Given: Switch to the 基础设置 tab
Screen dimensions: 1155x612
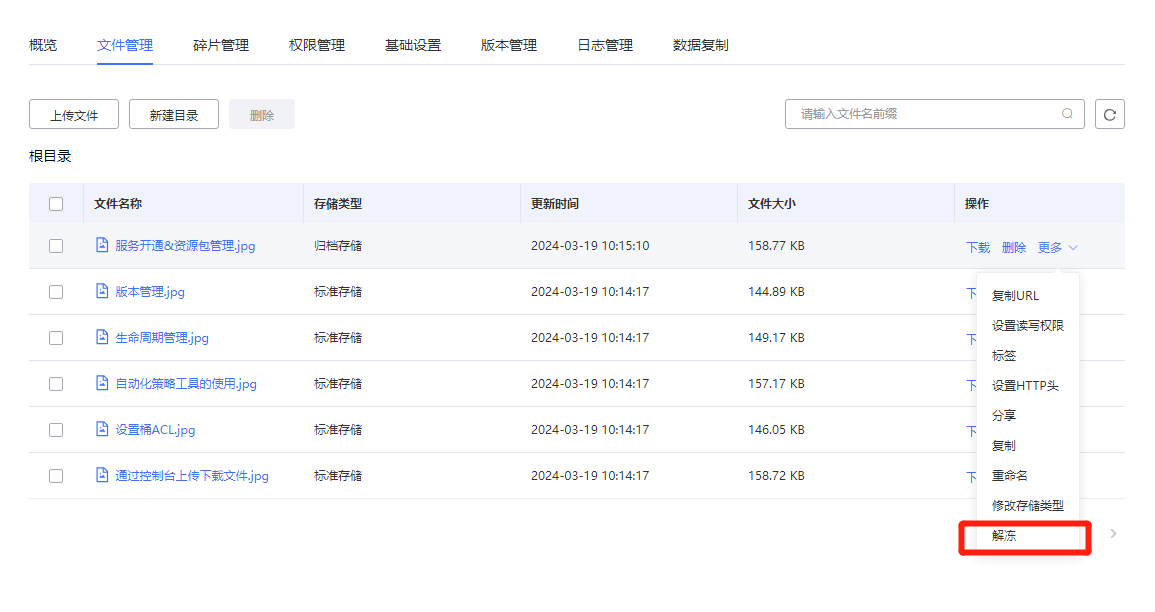Looking at the screenshot, I should [412, 45].
